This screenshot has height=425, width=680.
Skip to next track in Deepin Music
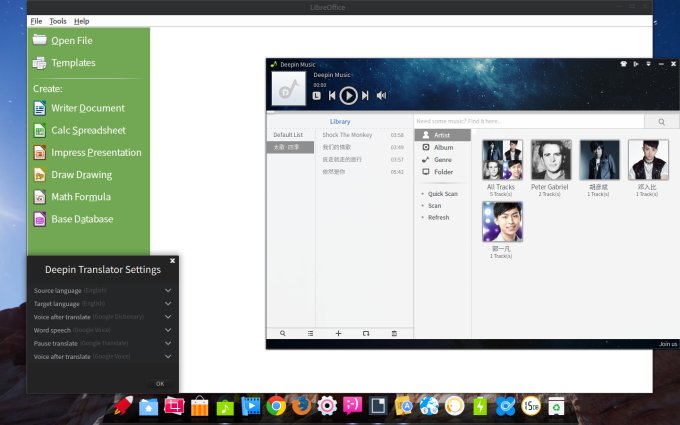coord(365,95)
